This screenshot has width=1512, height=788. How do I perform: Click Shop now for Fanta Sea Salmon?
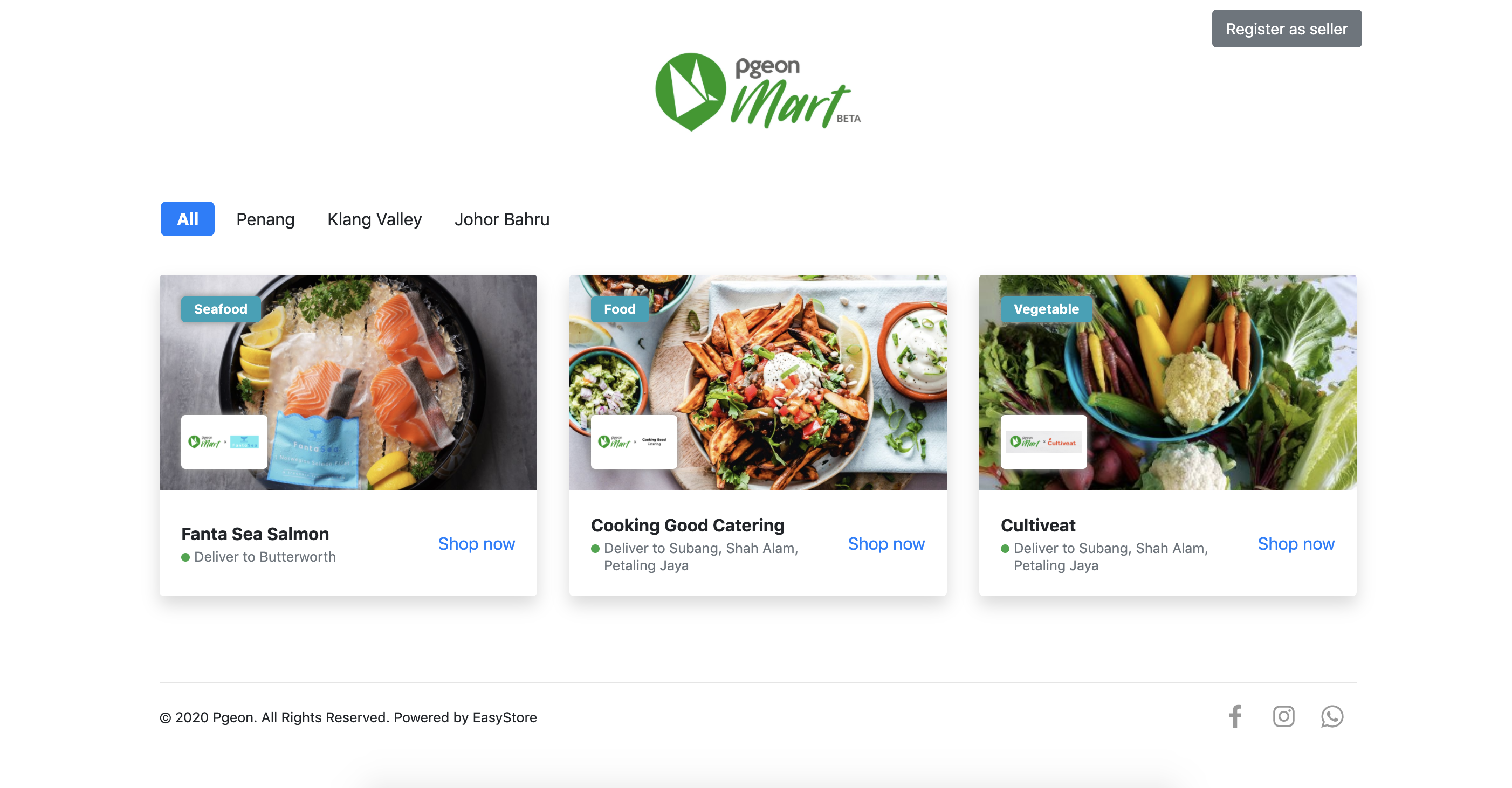click(477, 544)
